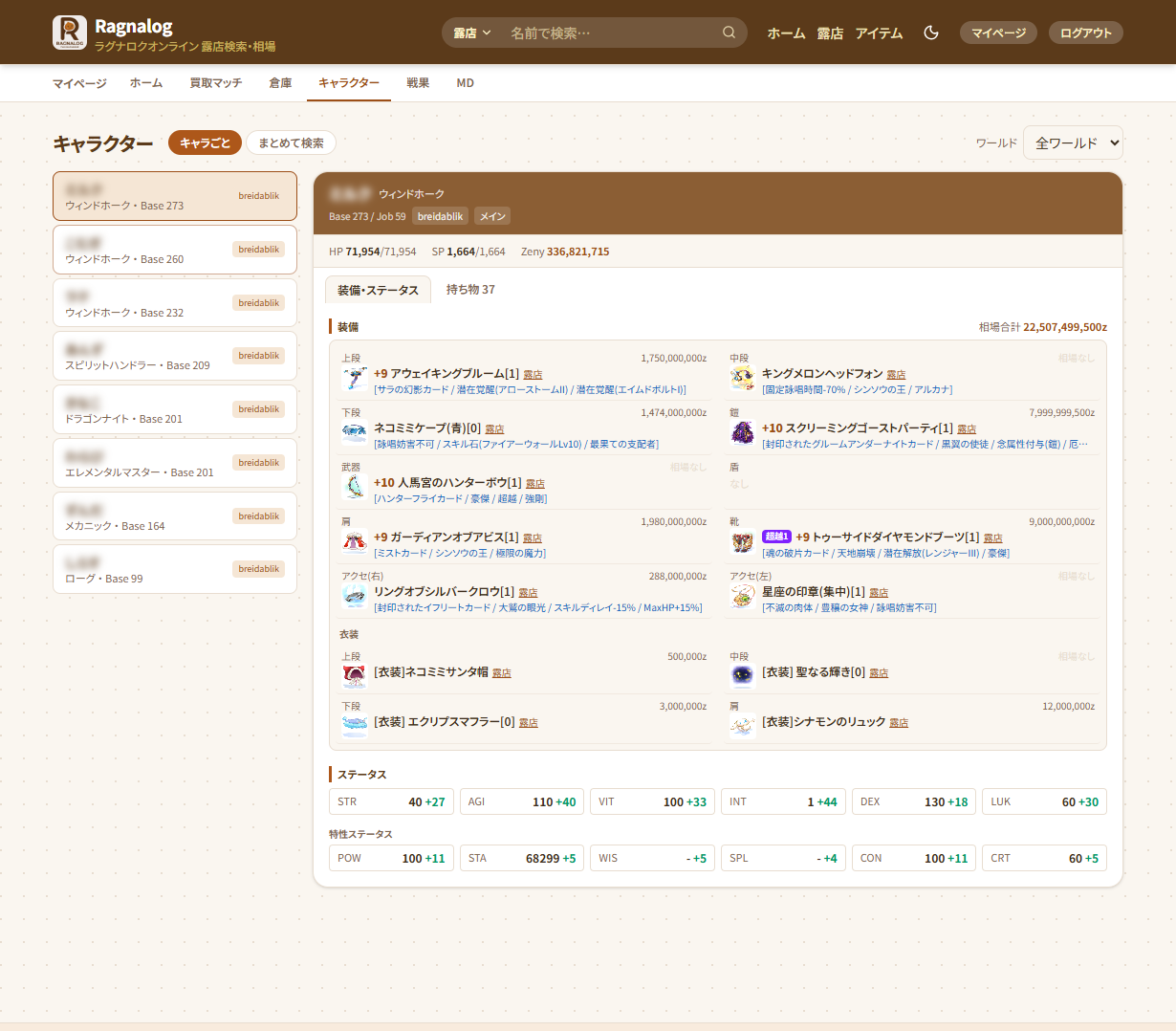
Task: Open the 倉庫 tab
Action: click(x=280, y=83)
